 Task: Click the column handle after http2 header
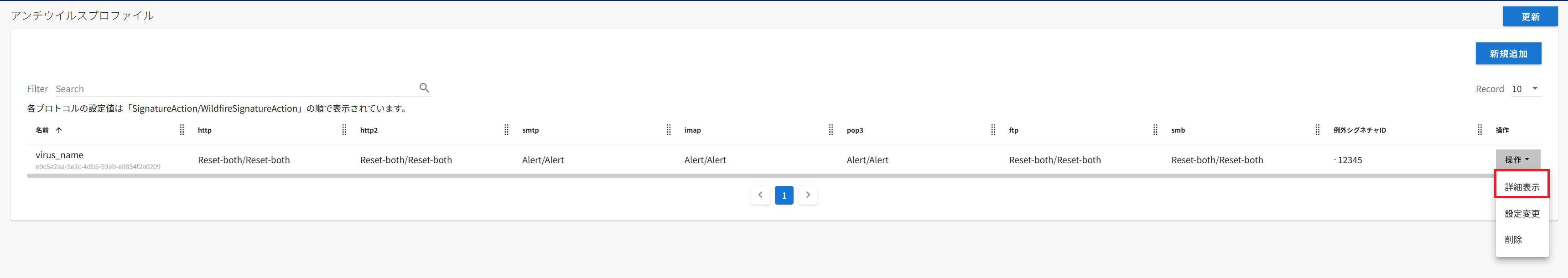pos(506,130)
